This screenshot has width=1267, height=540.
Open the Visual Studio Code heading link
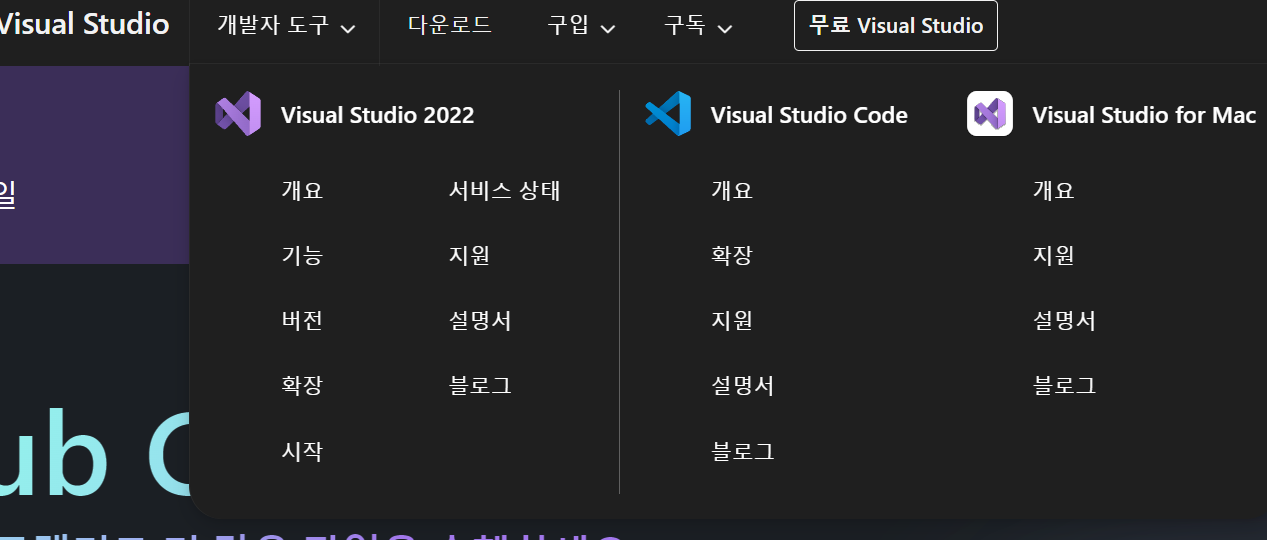click(x=809, y=115)
